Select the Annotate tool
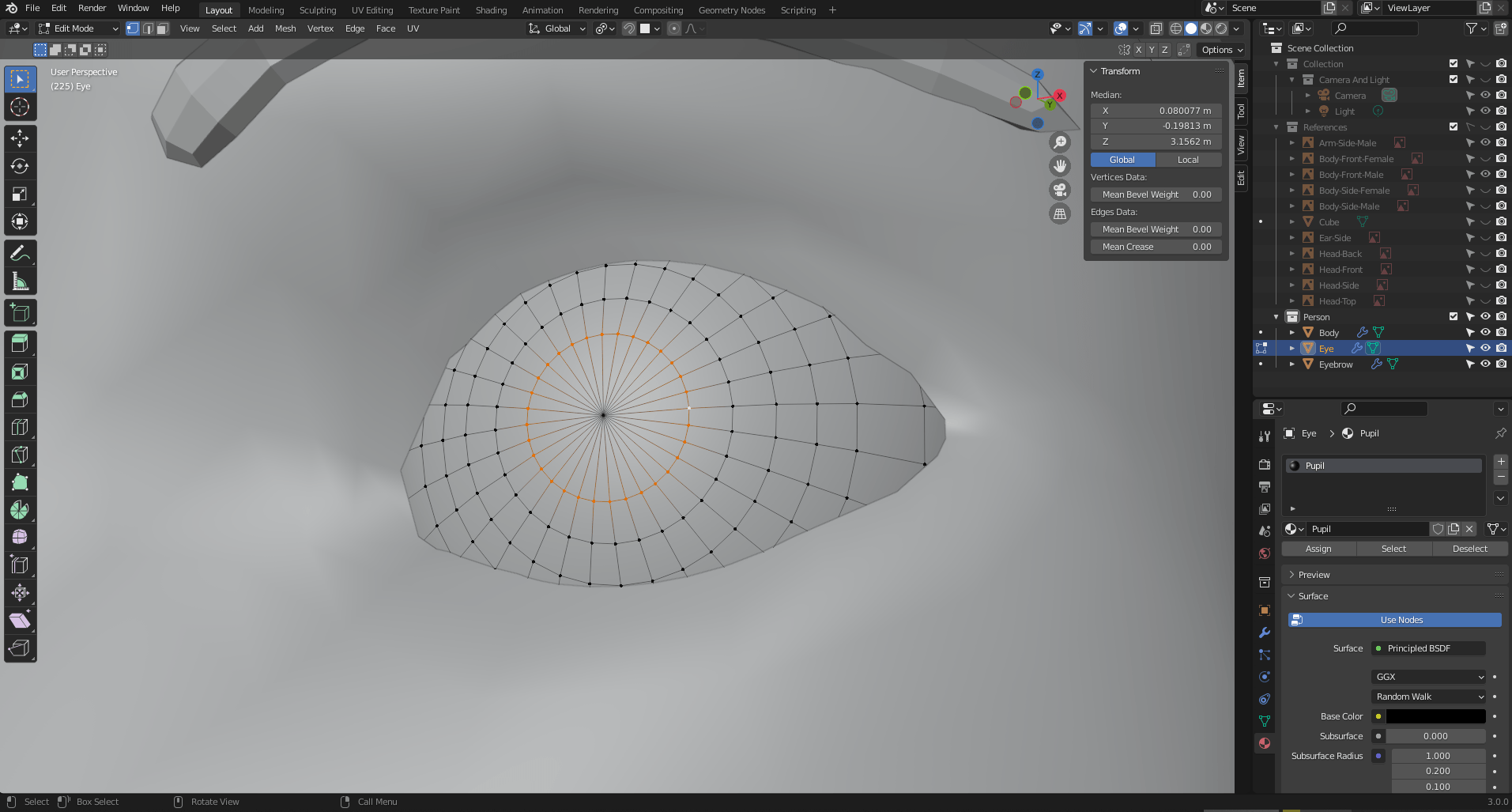 coord(20,251)
